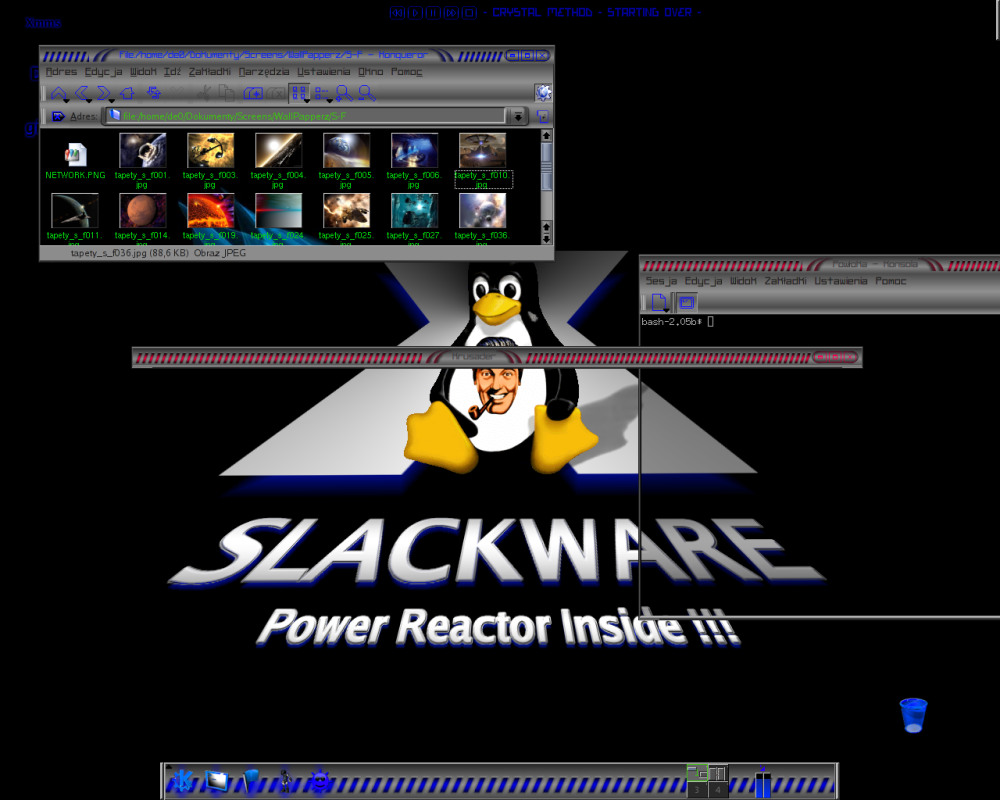The image size is (1000, 800).
Task: Go to Home folder via house icon
Action: (128, 93)
